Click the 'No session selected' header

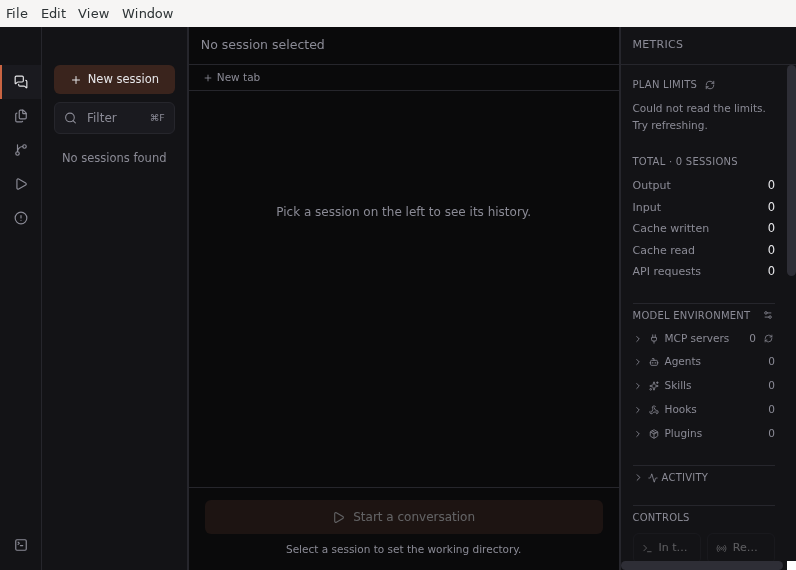(x=262, y=45)
